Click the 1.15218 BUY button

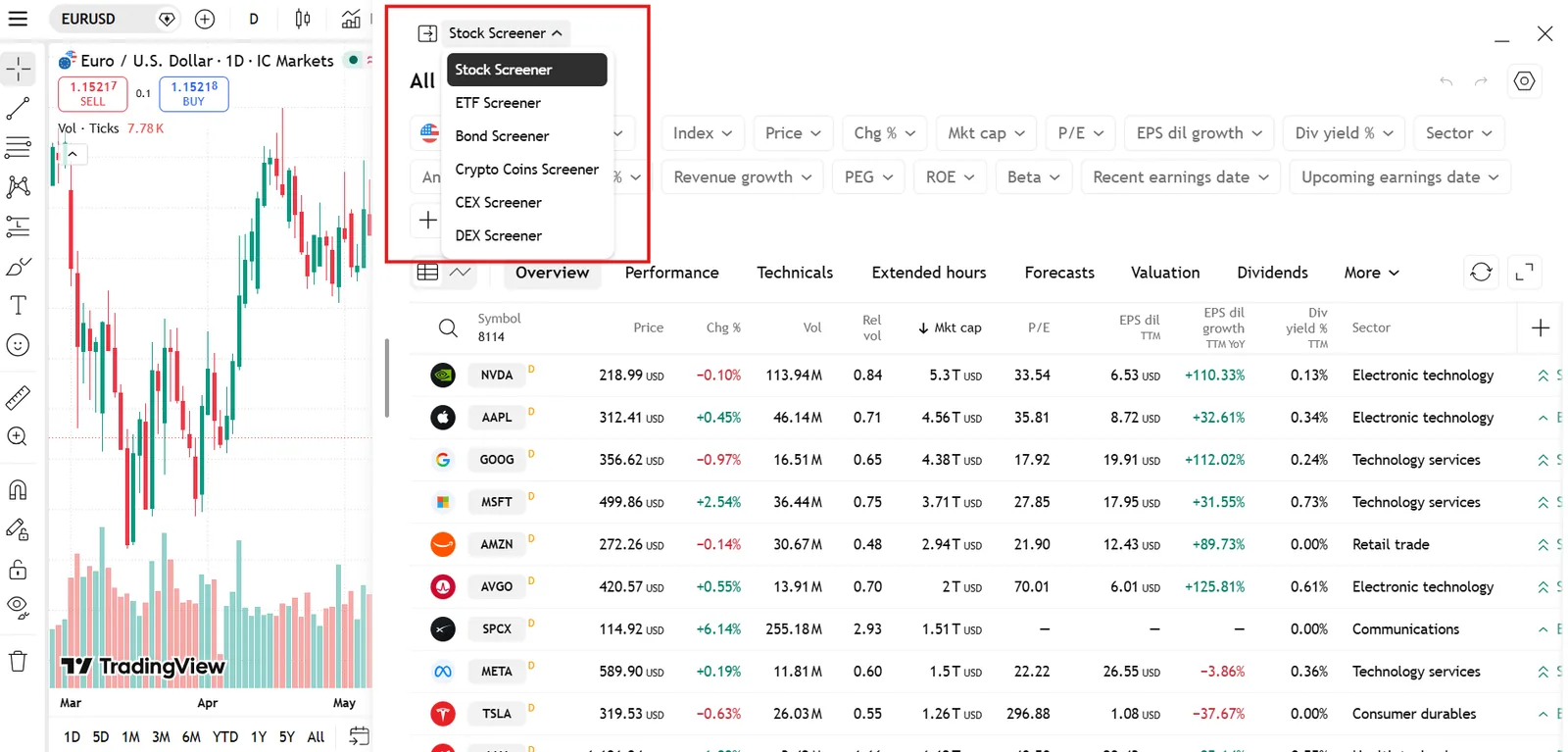coord(194,93)
